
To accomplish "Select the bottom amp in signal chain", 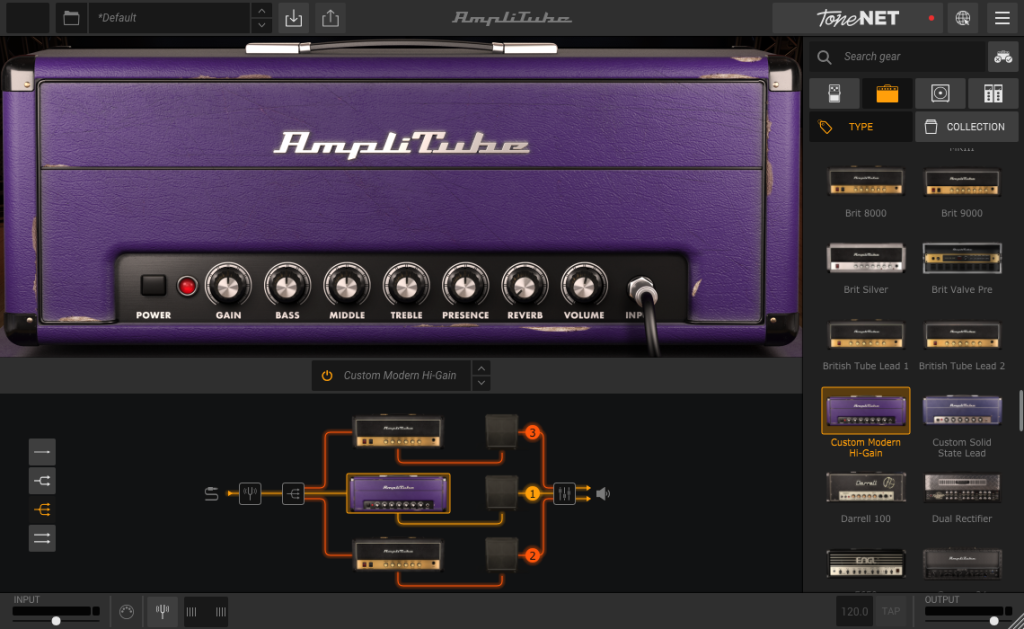I will [398, 554].
